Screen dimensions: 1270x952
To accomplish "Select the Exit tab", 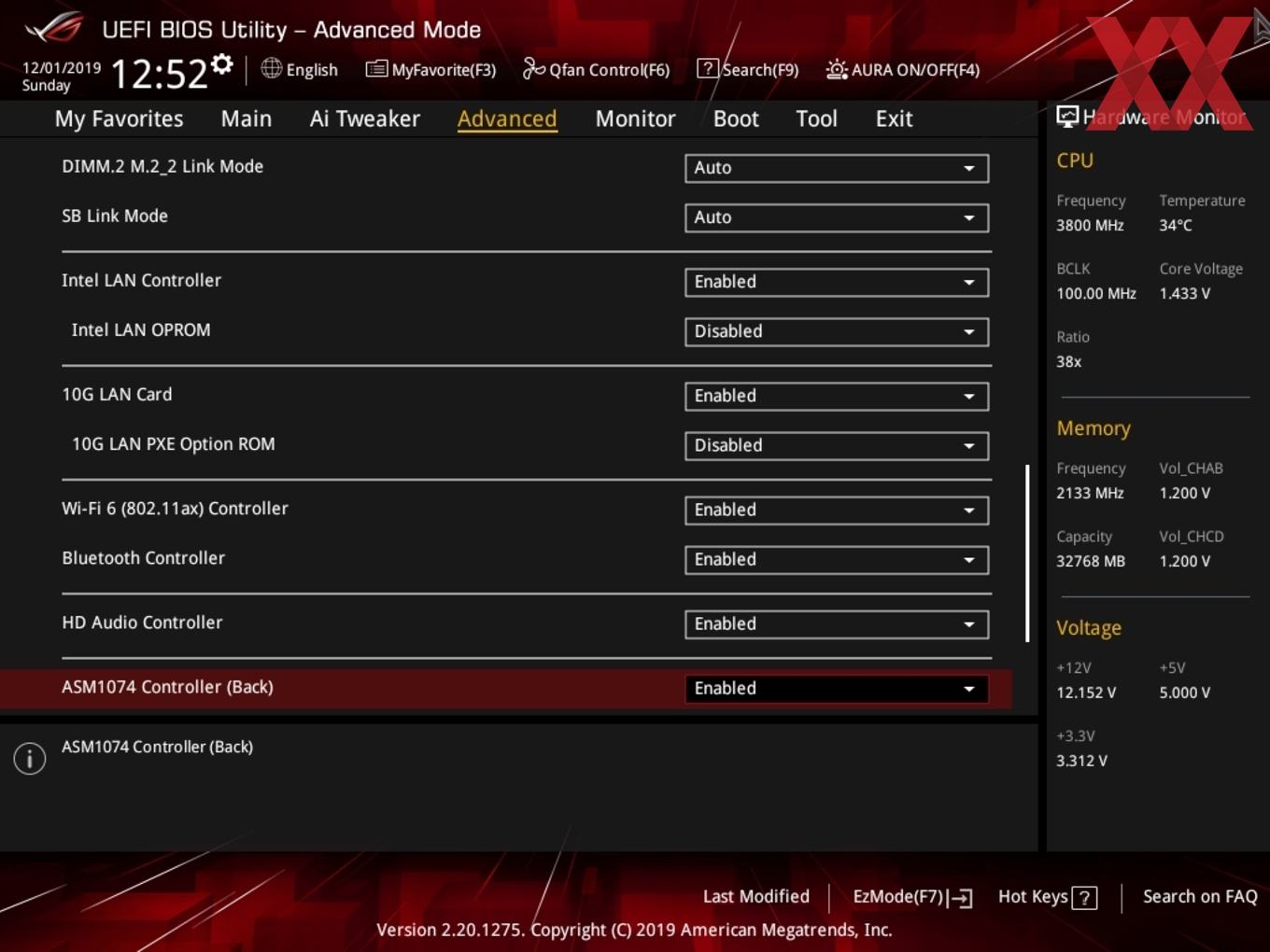I will point(894,119).
